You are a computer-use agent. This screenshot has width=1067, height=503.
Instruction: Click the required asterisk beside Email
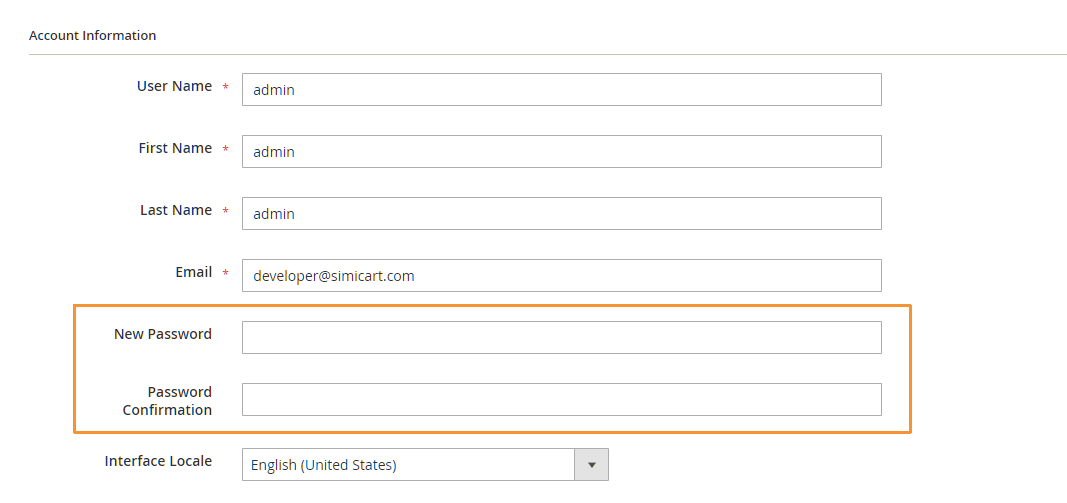point(226,274)
